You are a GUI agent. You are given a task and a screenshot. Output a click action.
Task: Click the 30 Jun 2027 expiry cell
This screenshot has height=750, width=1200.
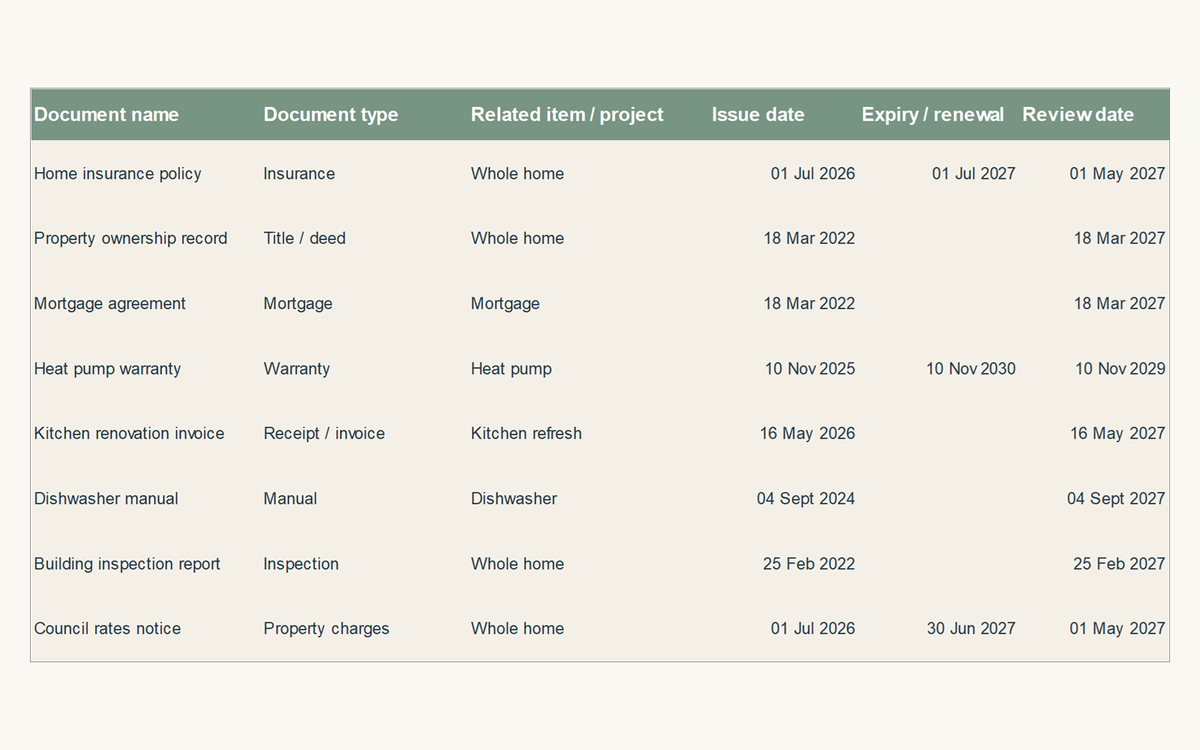tap(971, 628)
